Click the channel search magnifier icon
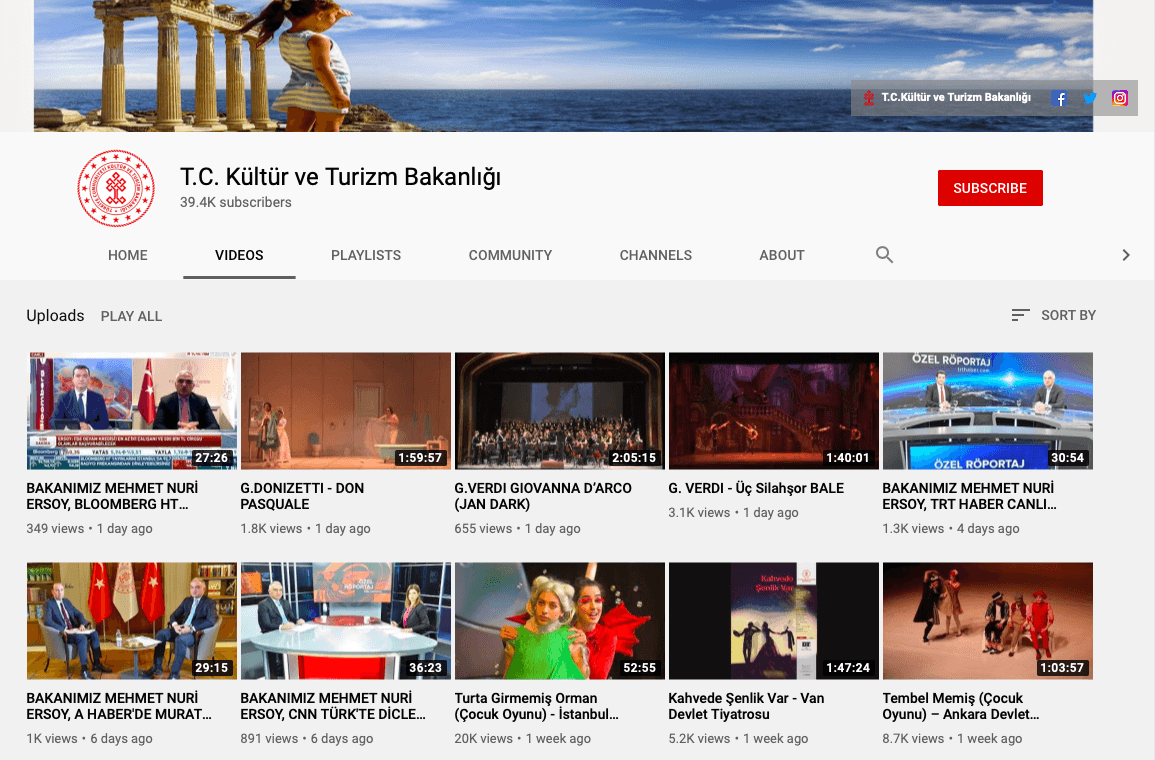 click(x=884, y=255)
